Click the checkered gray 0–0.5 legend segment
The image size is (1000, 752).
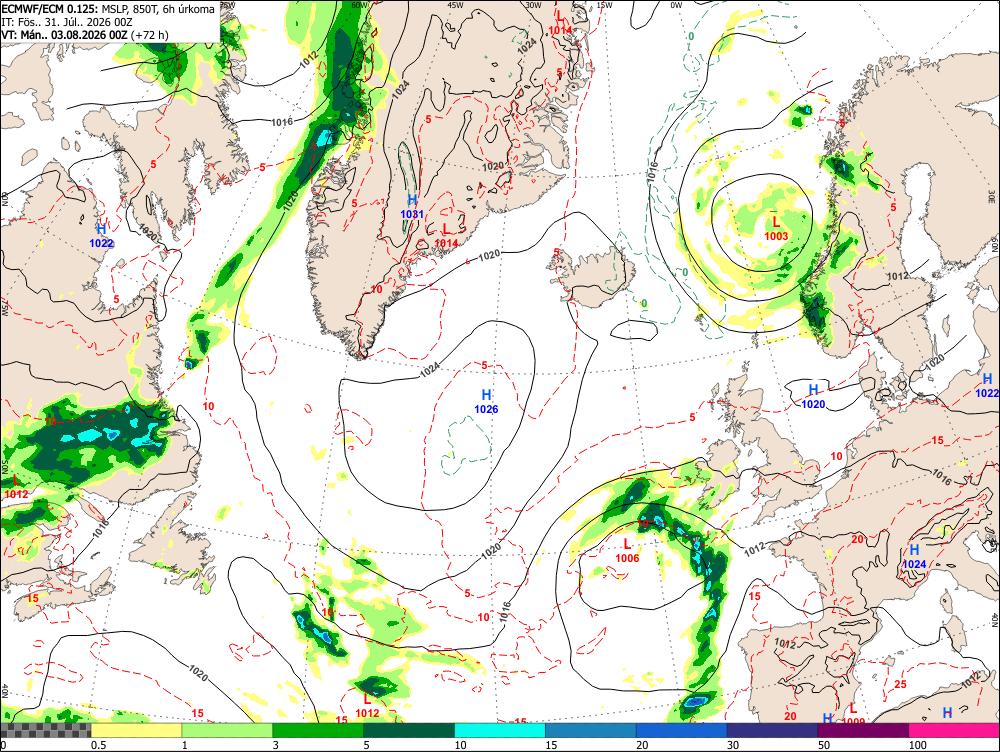coord(45,730)
